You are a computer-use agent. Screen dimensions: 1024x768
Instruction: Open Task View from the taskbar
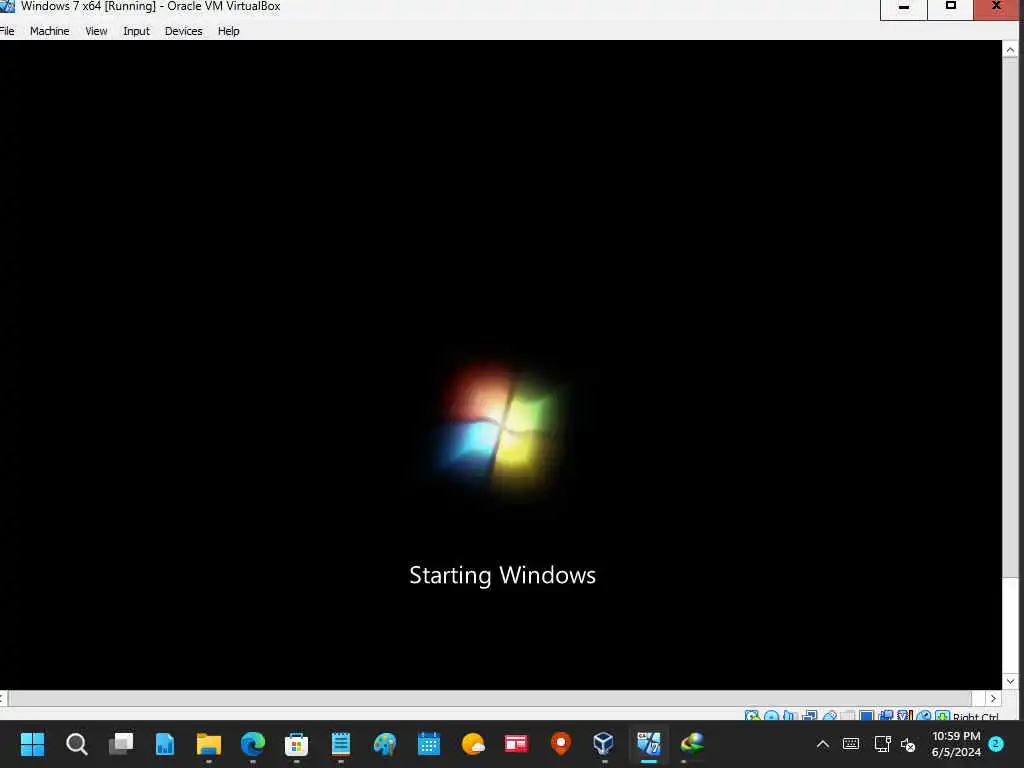[x=121, y=744]
